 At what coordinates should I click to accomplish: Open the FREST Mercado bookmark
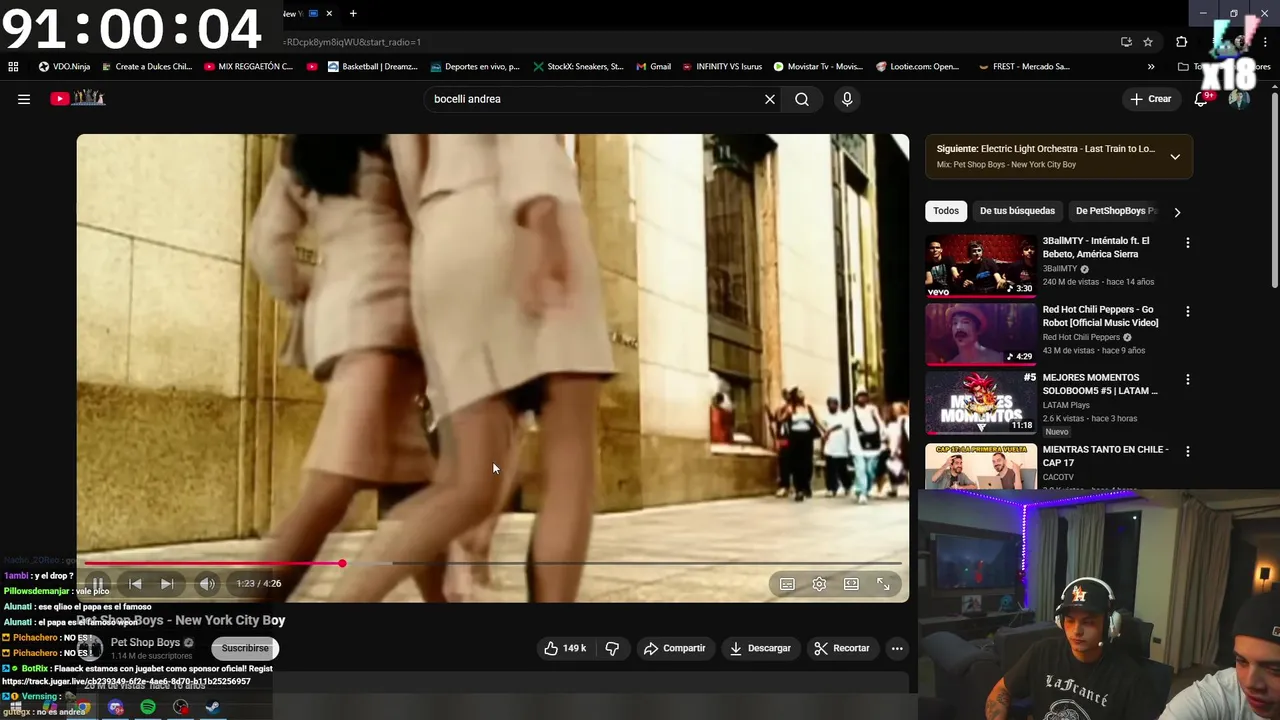click(x=1024, y=67)
